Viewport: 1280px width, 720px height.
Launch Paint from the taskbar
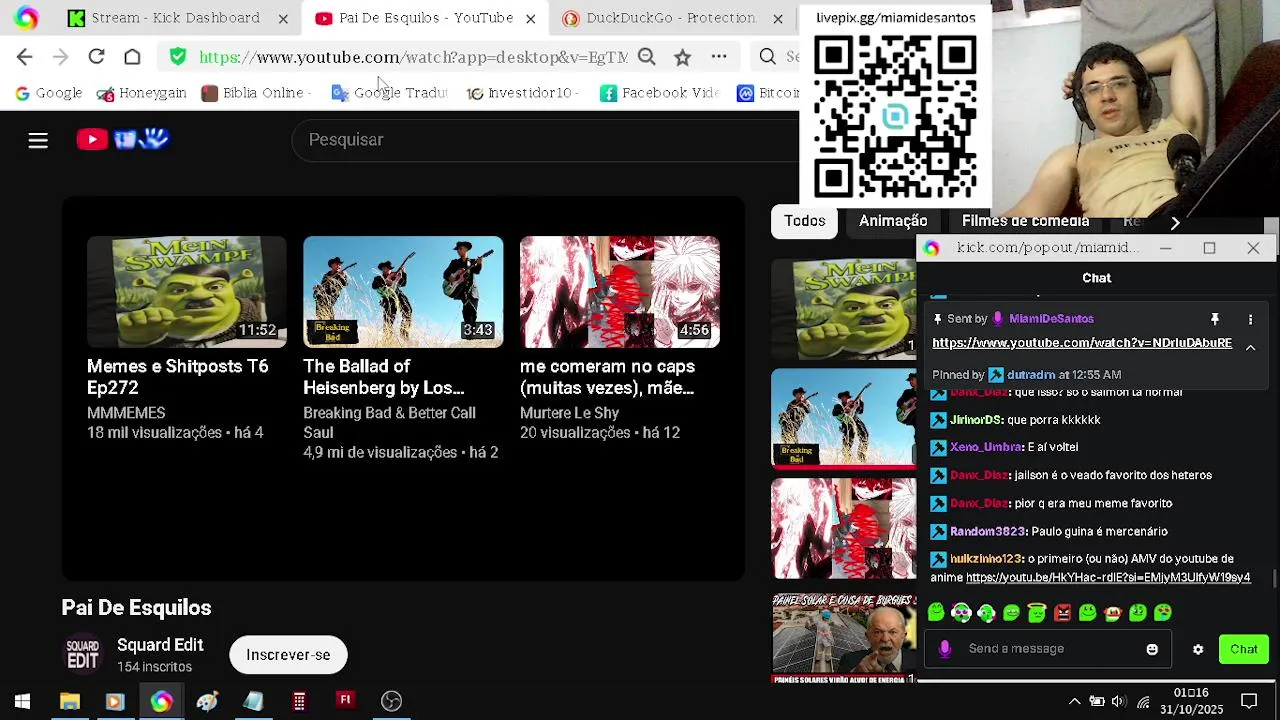(207, 701)
